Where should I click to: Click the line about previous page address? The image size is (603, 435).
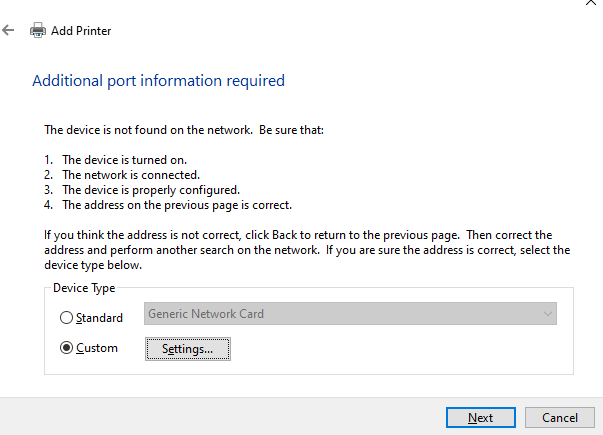pos(176,204)
